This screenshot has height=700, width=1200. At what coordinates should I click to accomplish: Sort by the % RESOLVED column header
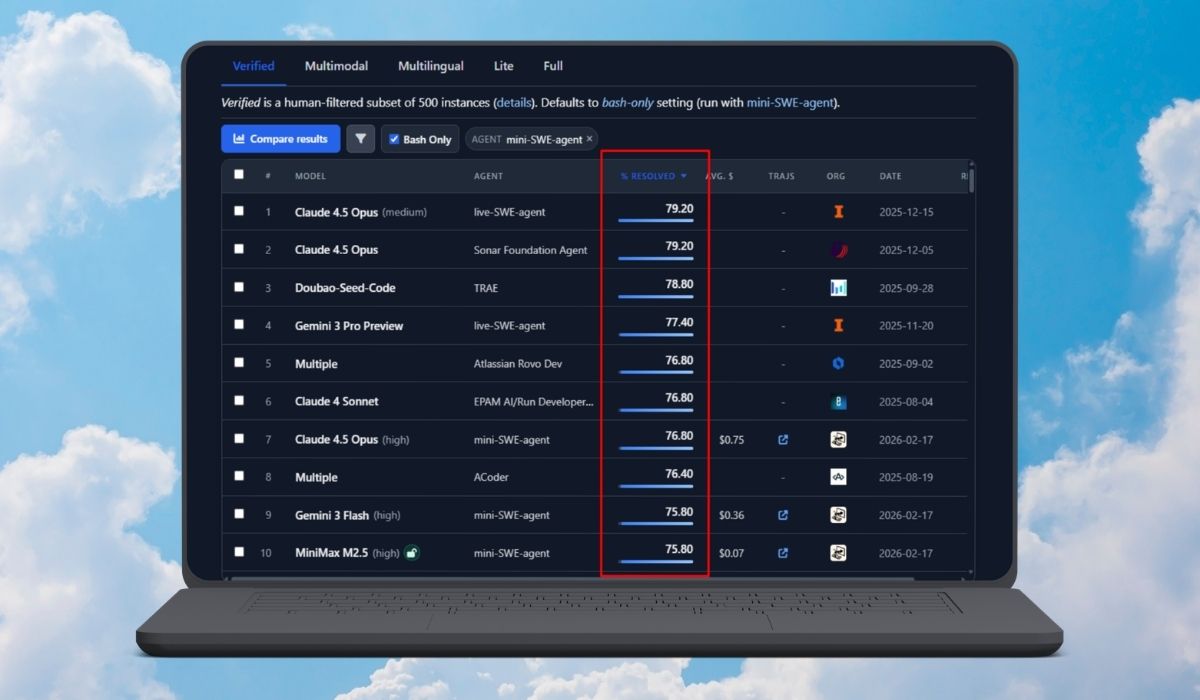[x=654, y=176]
